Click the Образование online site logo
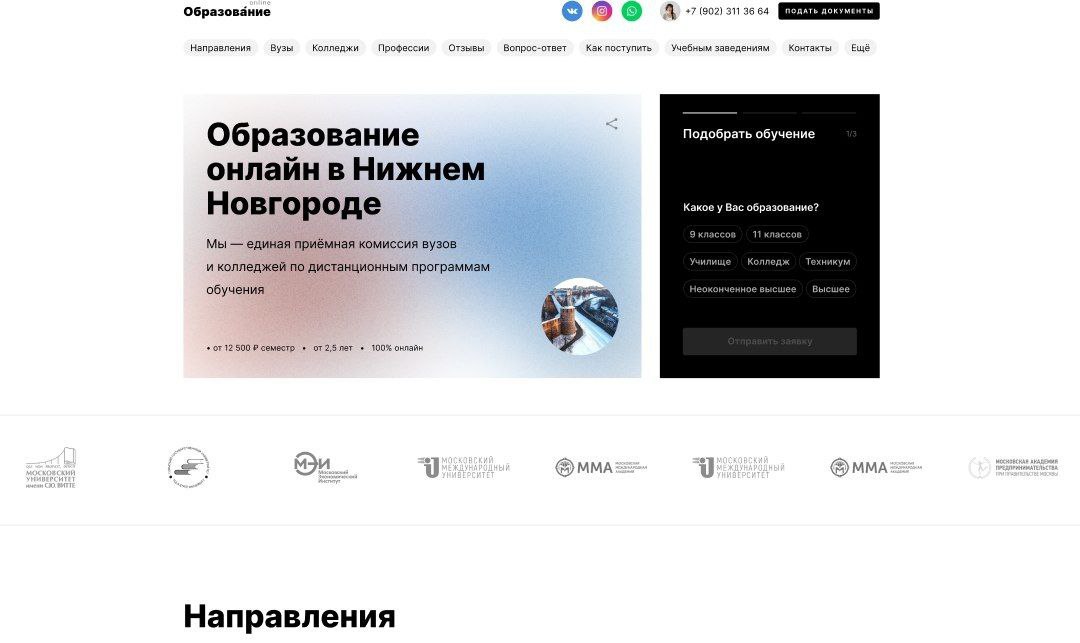Image resolution: width=1080 pixels, height=643 pixels. (x=227, y=10)
